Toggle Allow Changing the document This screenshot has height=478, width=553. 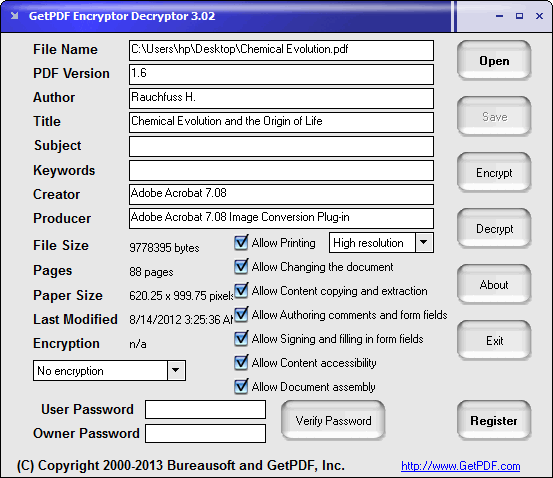241,267
